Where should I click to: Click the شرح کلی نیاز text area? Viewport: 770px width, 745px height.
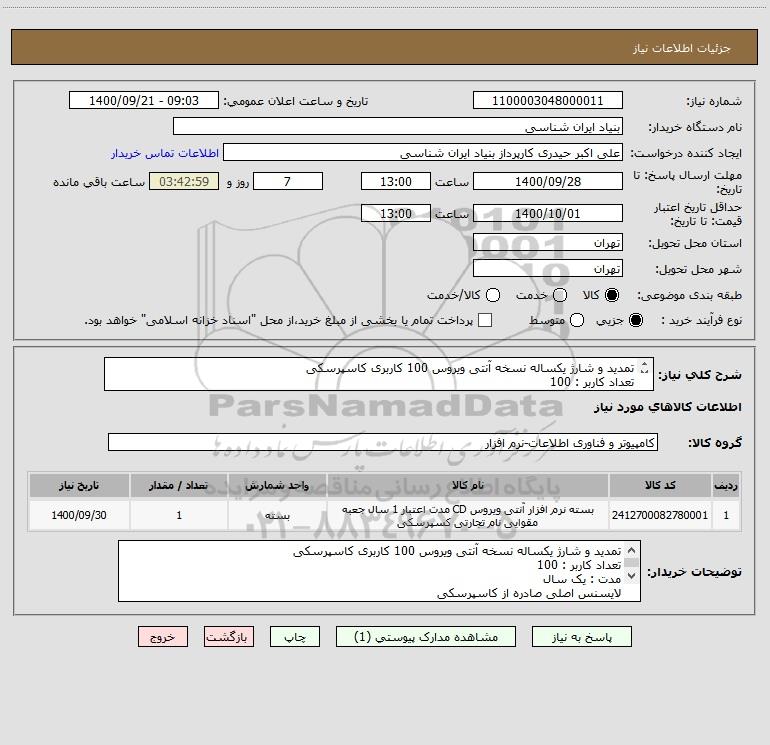tap(379, 374)
